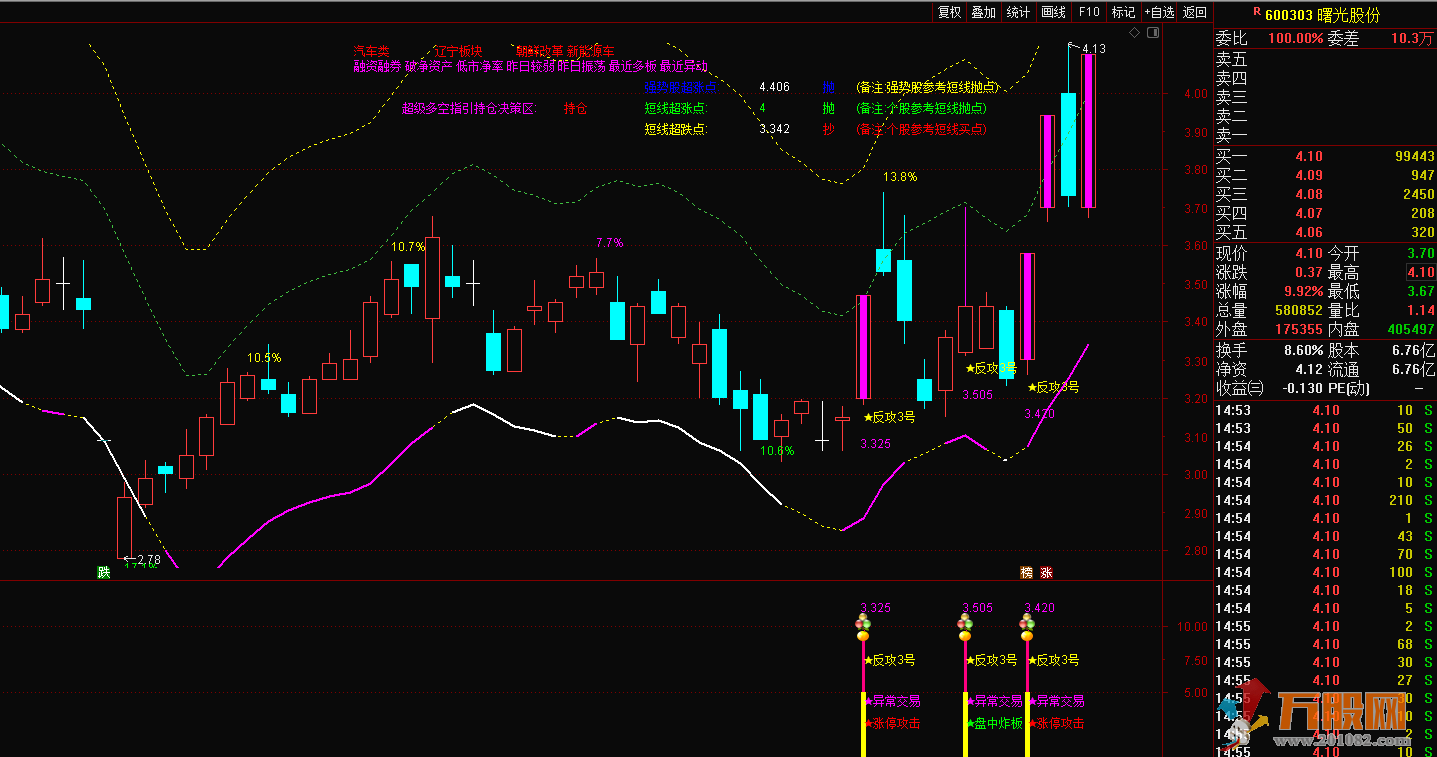Click the ★盘中炸板 label in sub-chart

coord(994,723)
